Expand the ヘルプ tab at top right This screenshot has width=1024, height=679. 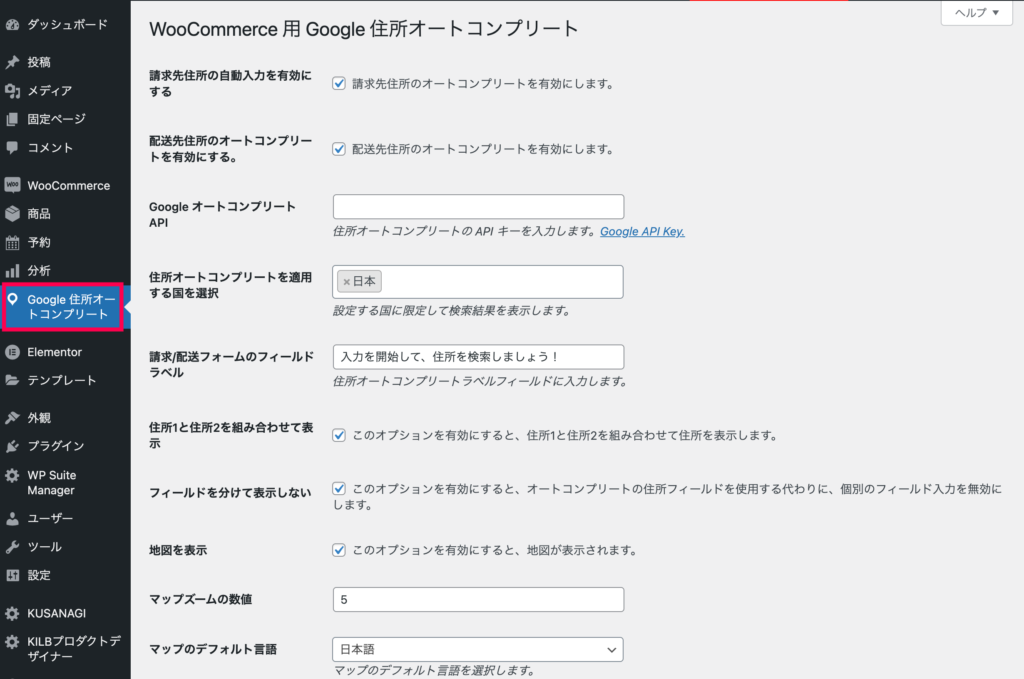(976, 12)
